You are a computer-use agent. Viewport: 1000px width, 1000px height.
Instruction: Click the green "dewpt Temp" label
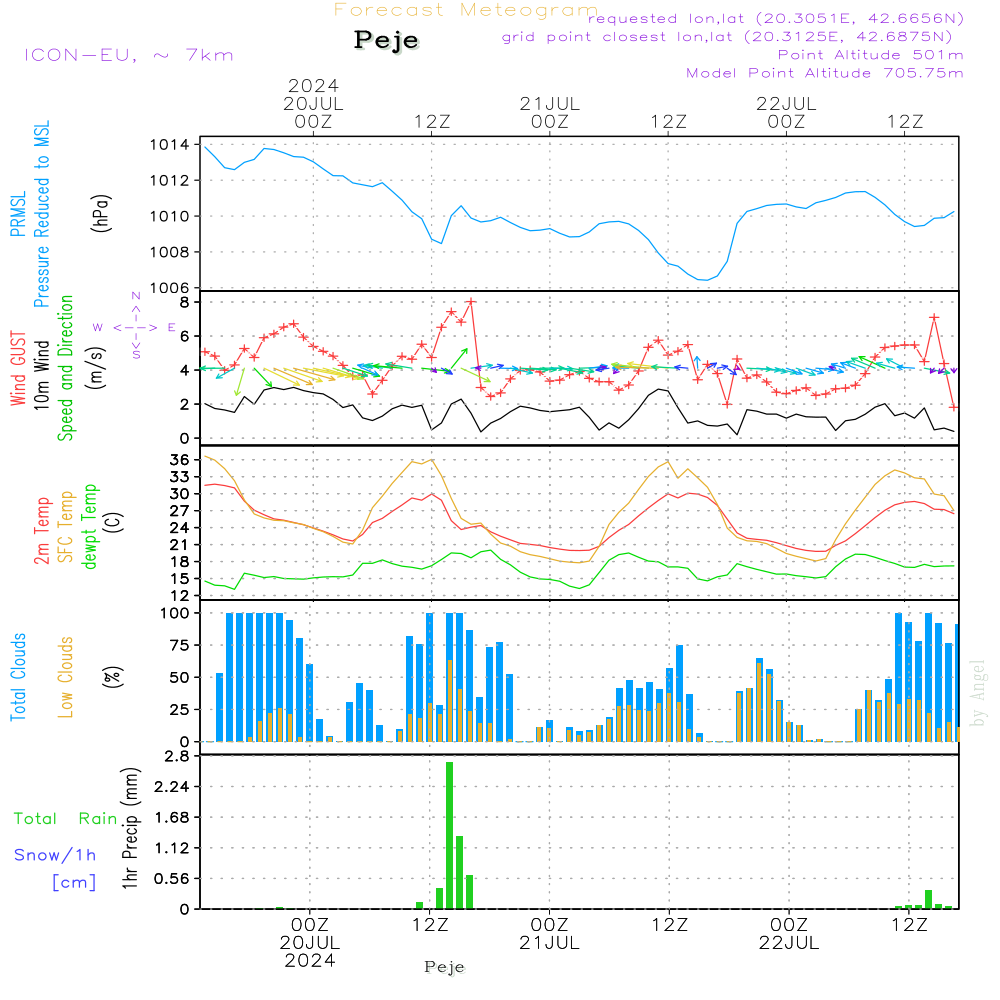coord(89,526)
